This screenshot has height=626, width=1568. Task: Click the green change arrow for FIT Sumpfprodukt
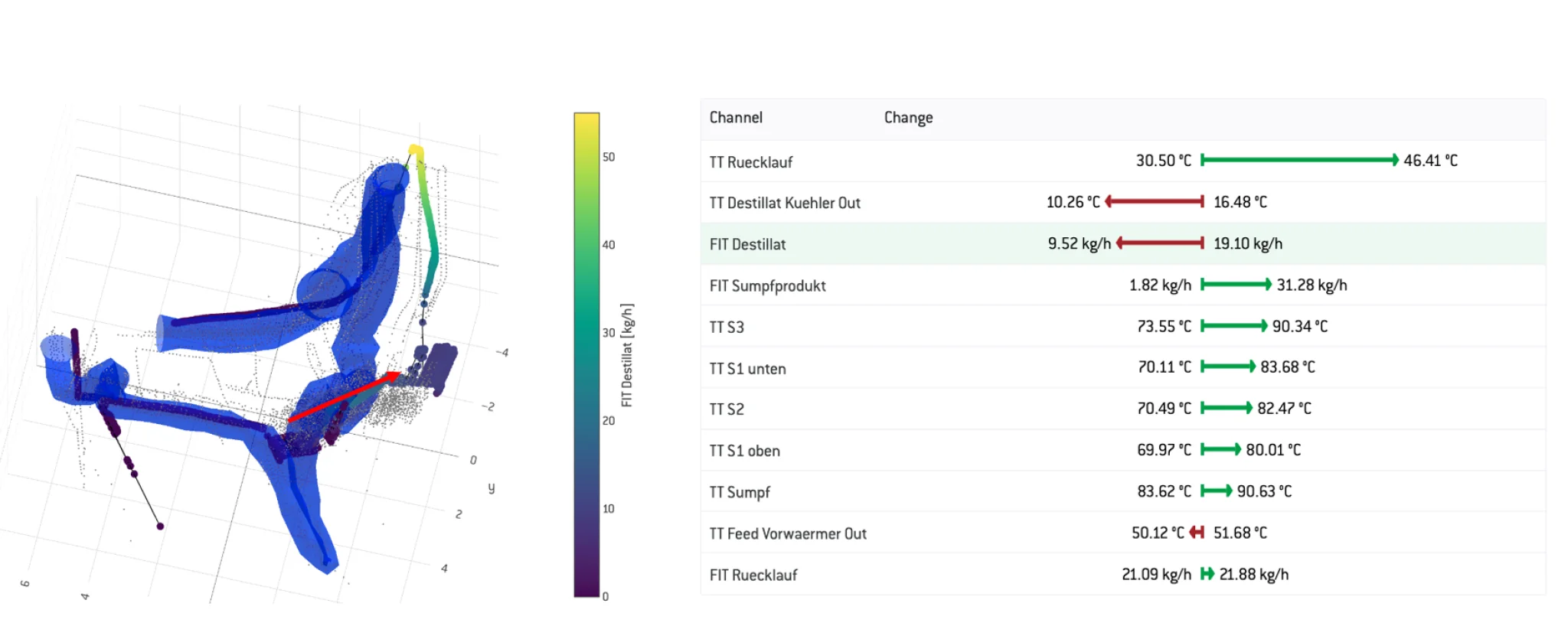click(x=1236, y=284)
